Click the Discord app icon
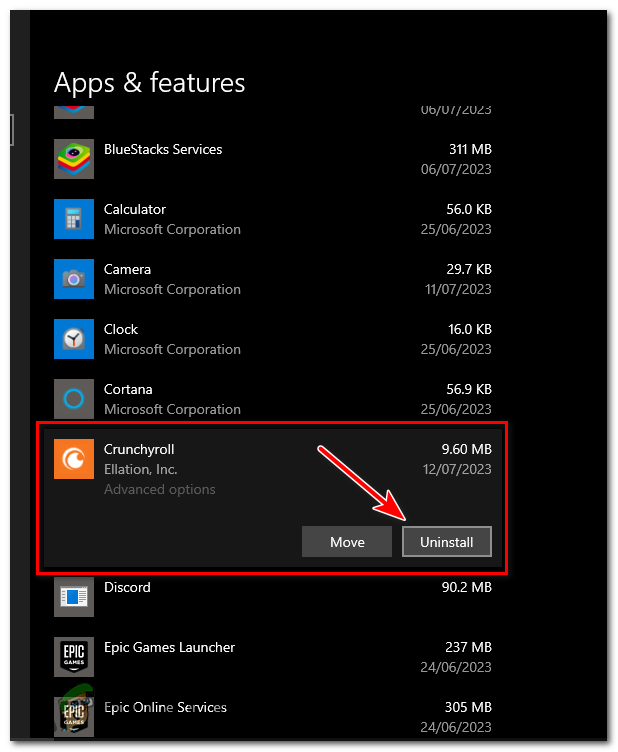 (74, 597)
